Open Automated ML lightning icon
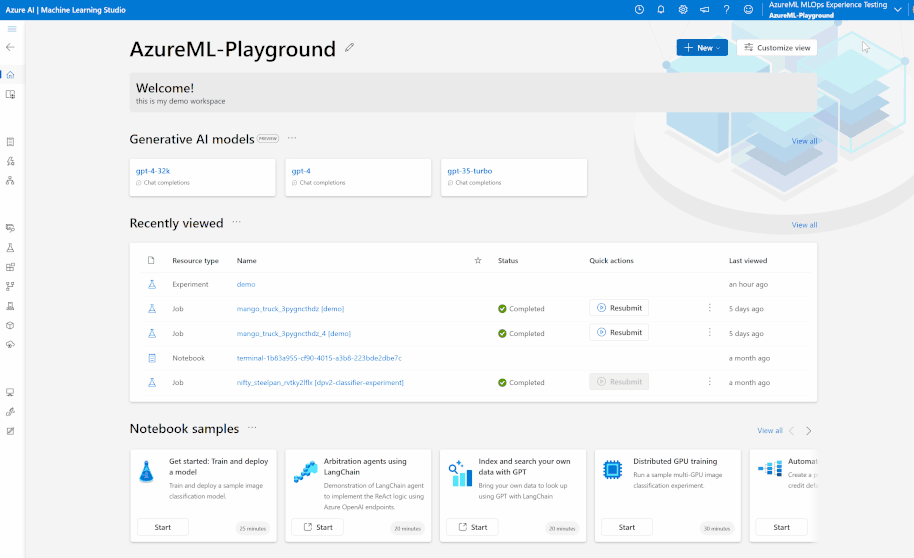Screen dimensions: 914x558 [x=10, y=162]
